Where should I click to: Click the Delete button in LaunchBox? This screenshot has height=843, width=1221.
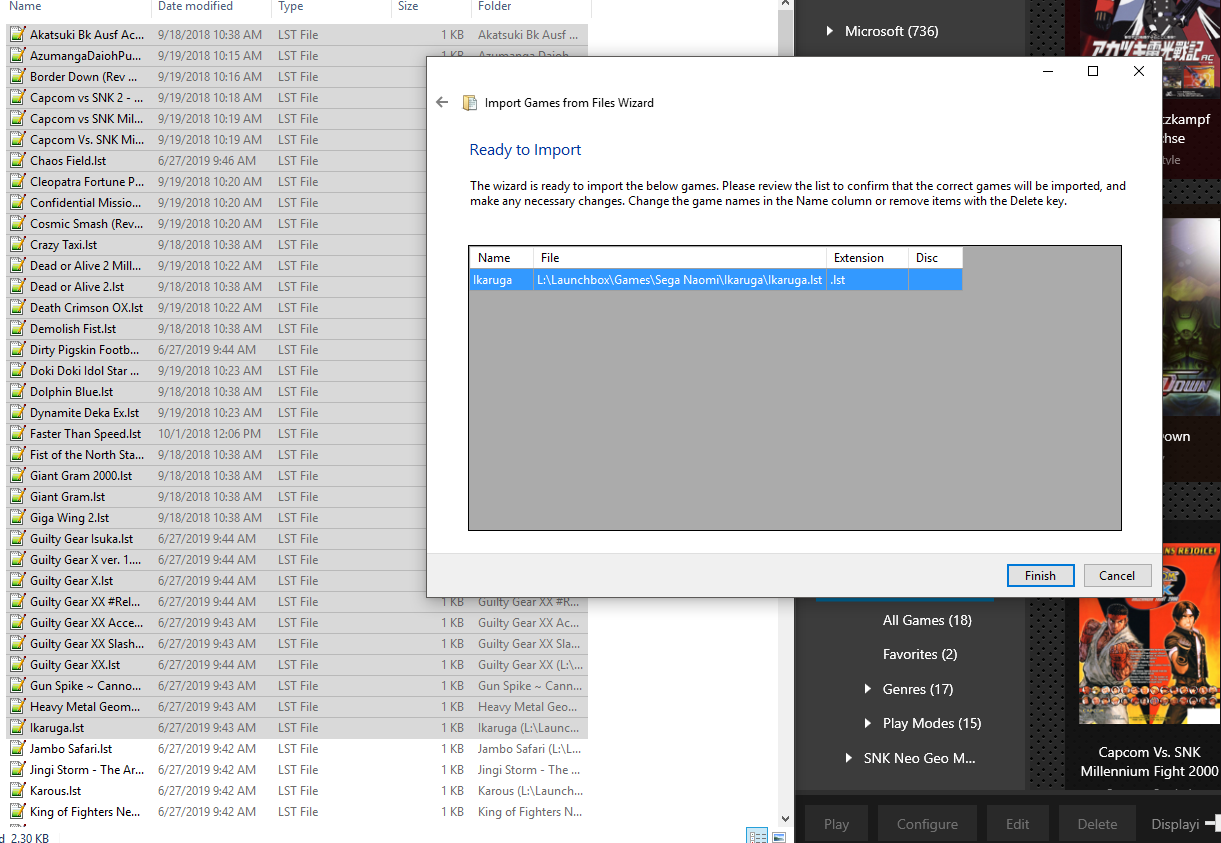(1097, 824)
